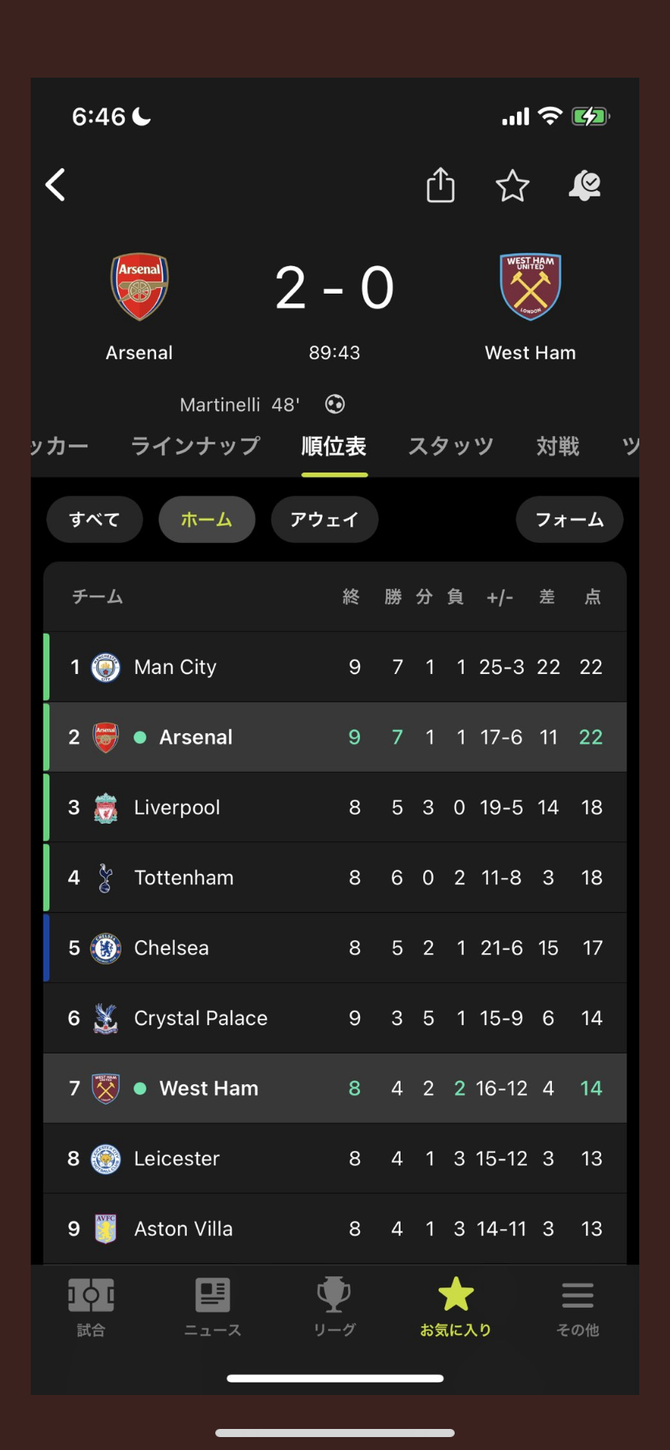Open the 試合 matches bottom tab
The height and width of the screenshot is (1450, 670).
[91, 1306]
